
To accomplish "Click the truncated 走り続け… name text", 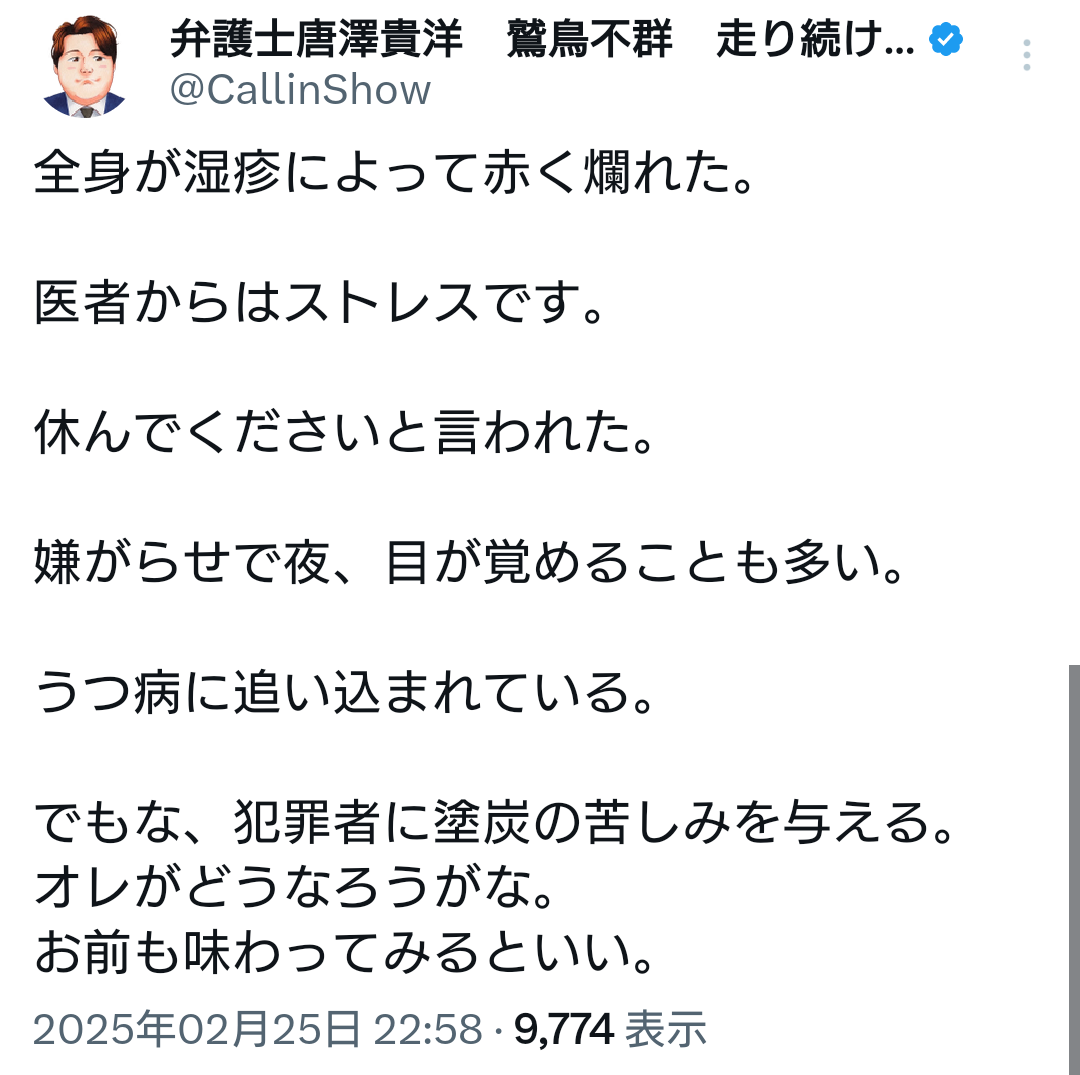I will (x=814, y=40).
